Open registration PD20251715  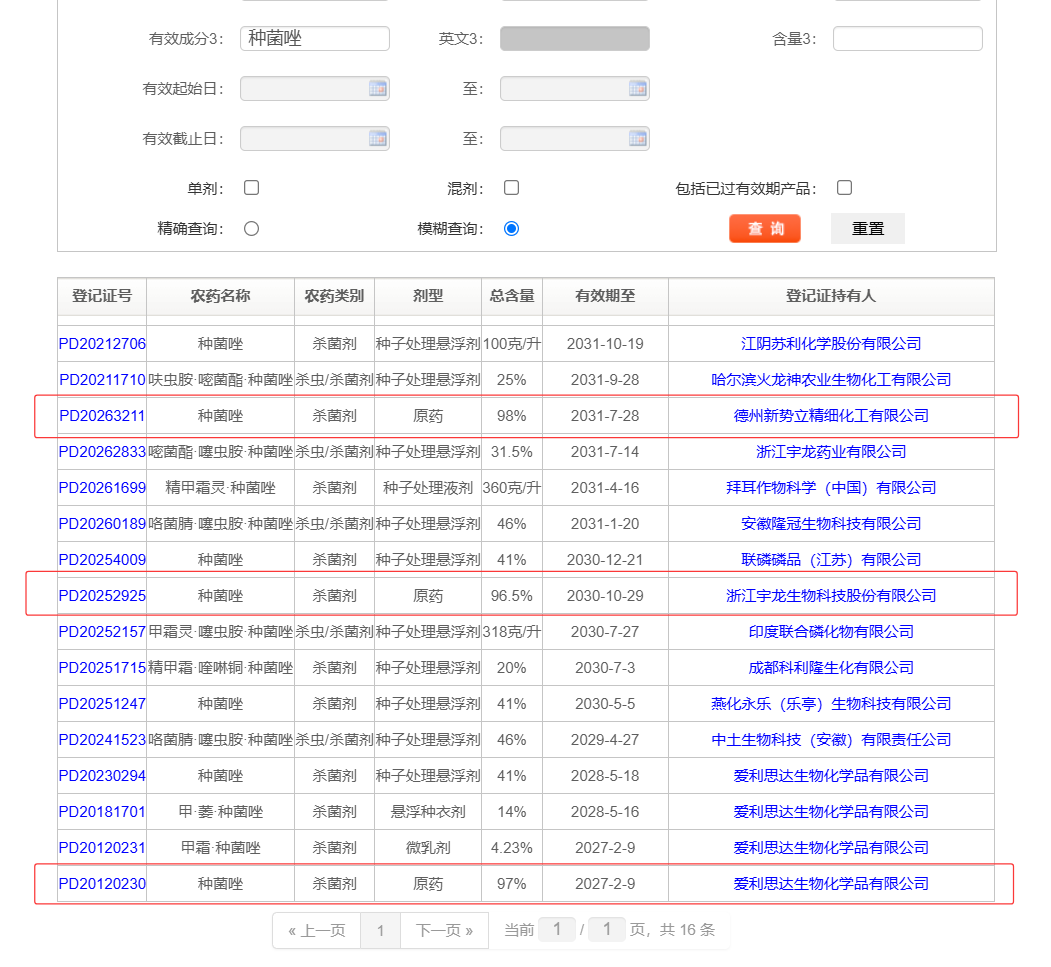coord(102,668)
